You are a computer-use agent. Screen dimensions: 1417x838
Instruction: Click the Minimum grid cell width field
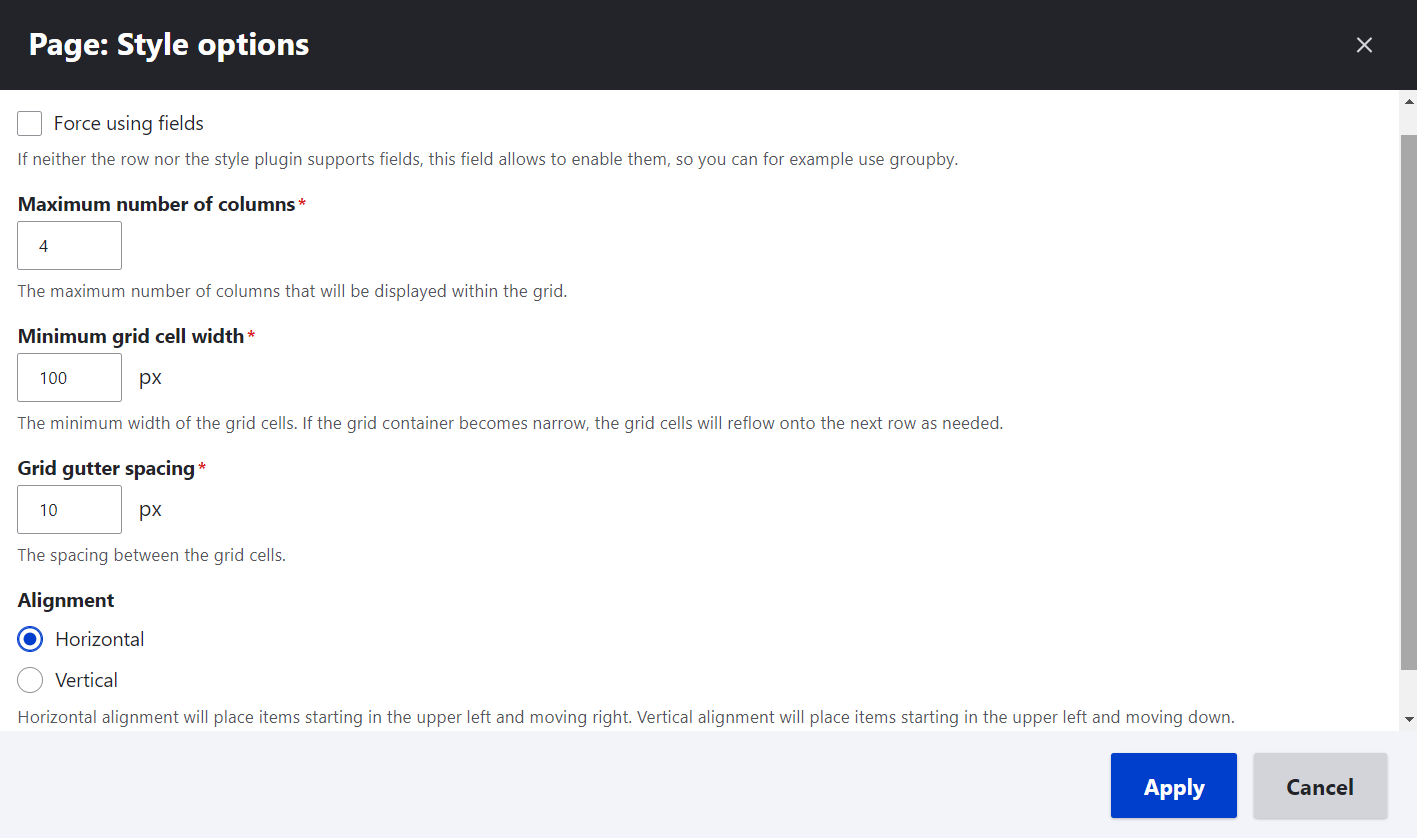[69, 377]
